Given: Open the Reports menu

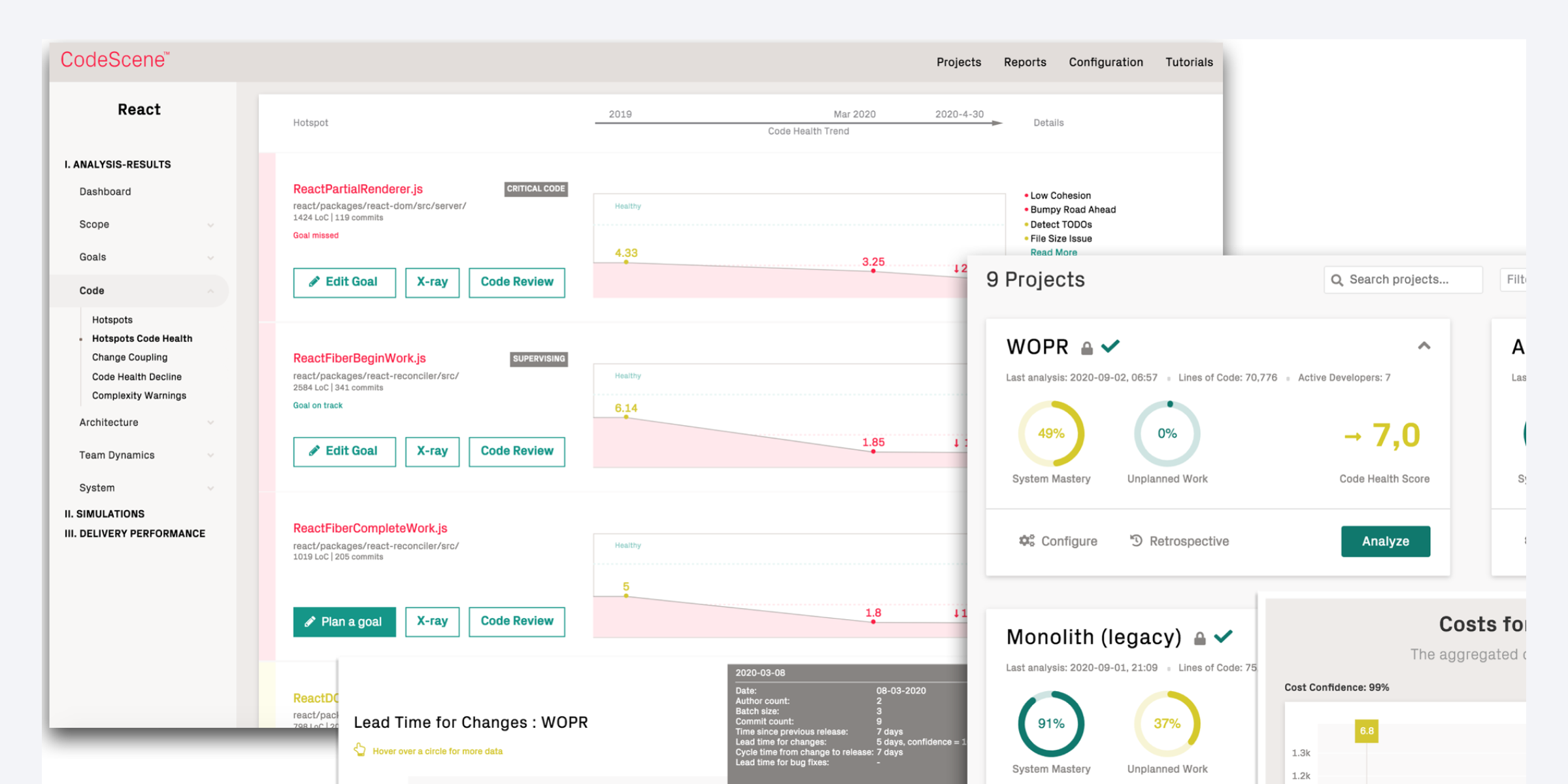Looking at the screenshot, I should click(x=1025, y=62).
